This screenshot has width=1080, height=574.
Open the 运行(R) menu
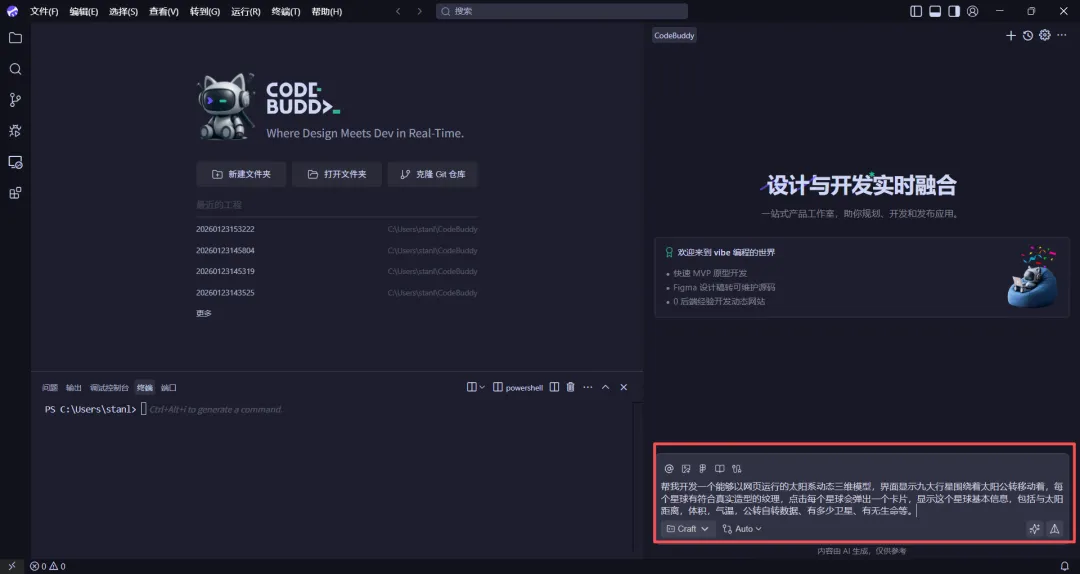[x=246, y=11]
